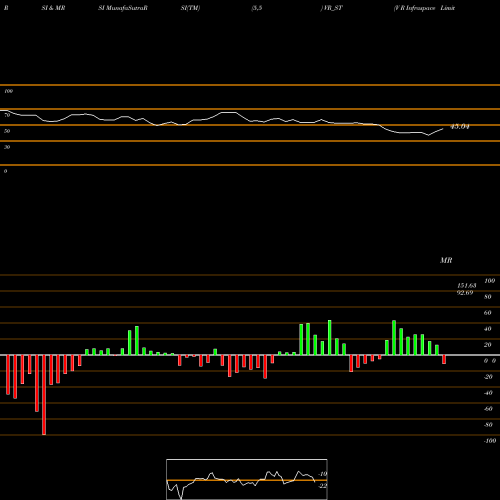Screen dimensions: 500x500
Task: Click the RSI axis label 100
Action: [8, 91]
